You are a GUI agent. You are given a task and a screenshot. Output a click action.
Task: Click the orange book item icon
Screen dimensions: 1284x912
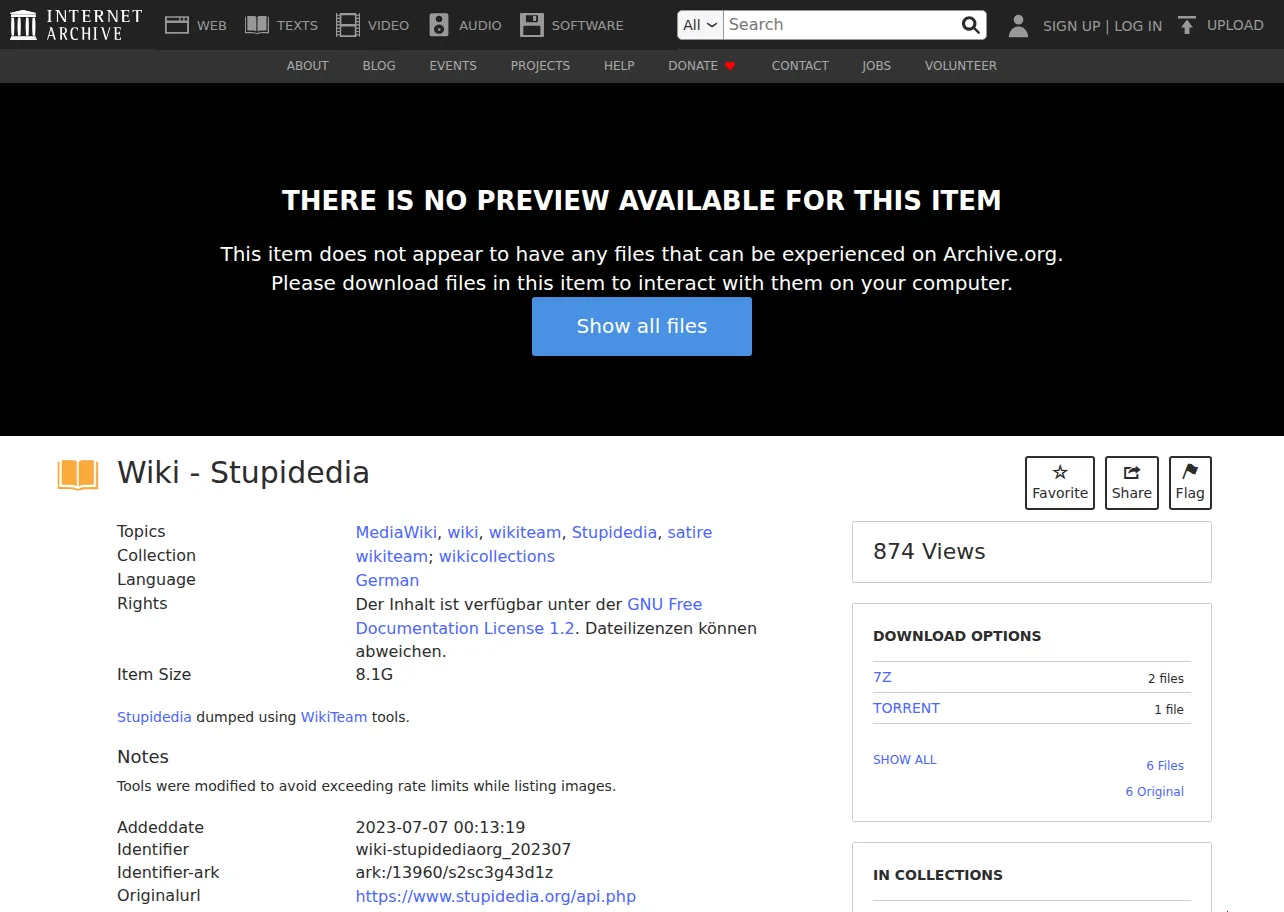point(78,474)
